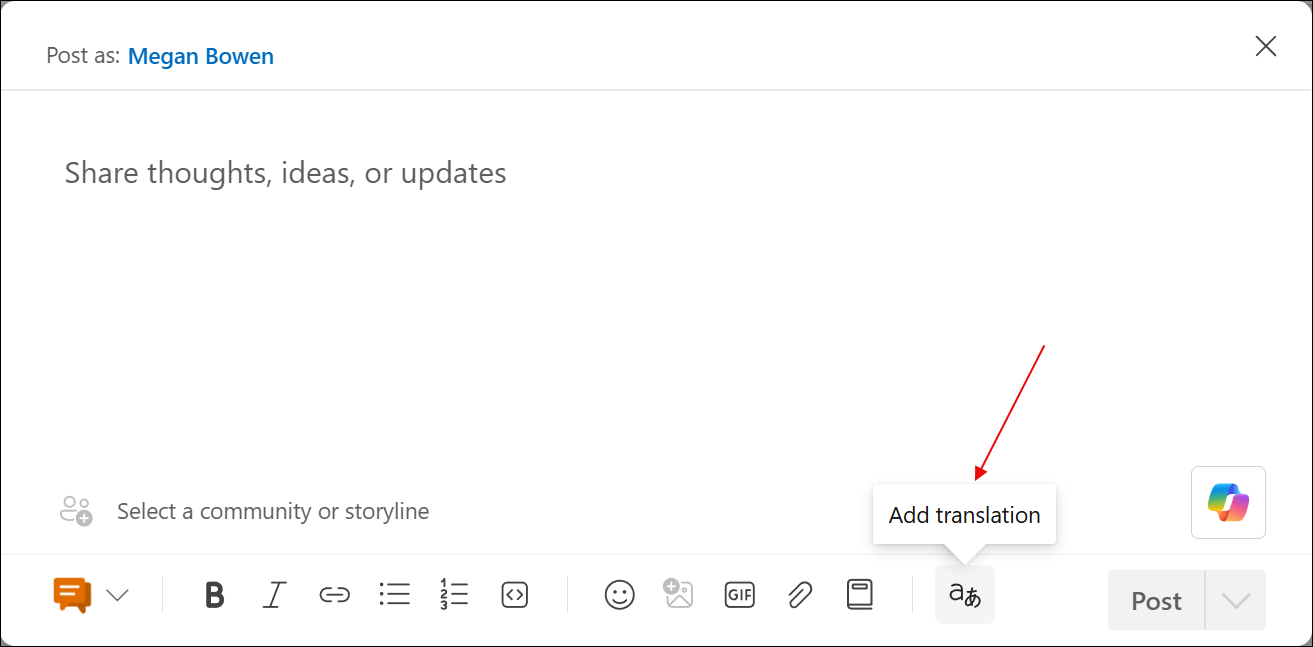Screen dimensions: 1313x647
Task: Open the Copilot assistant
Action: click(1228, 502)
